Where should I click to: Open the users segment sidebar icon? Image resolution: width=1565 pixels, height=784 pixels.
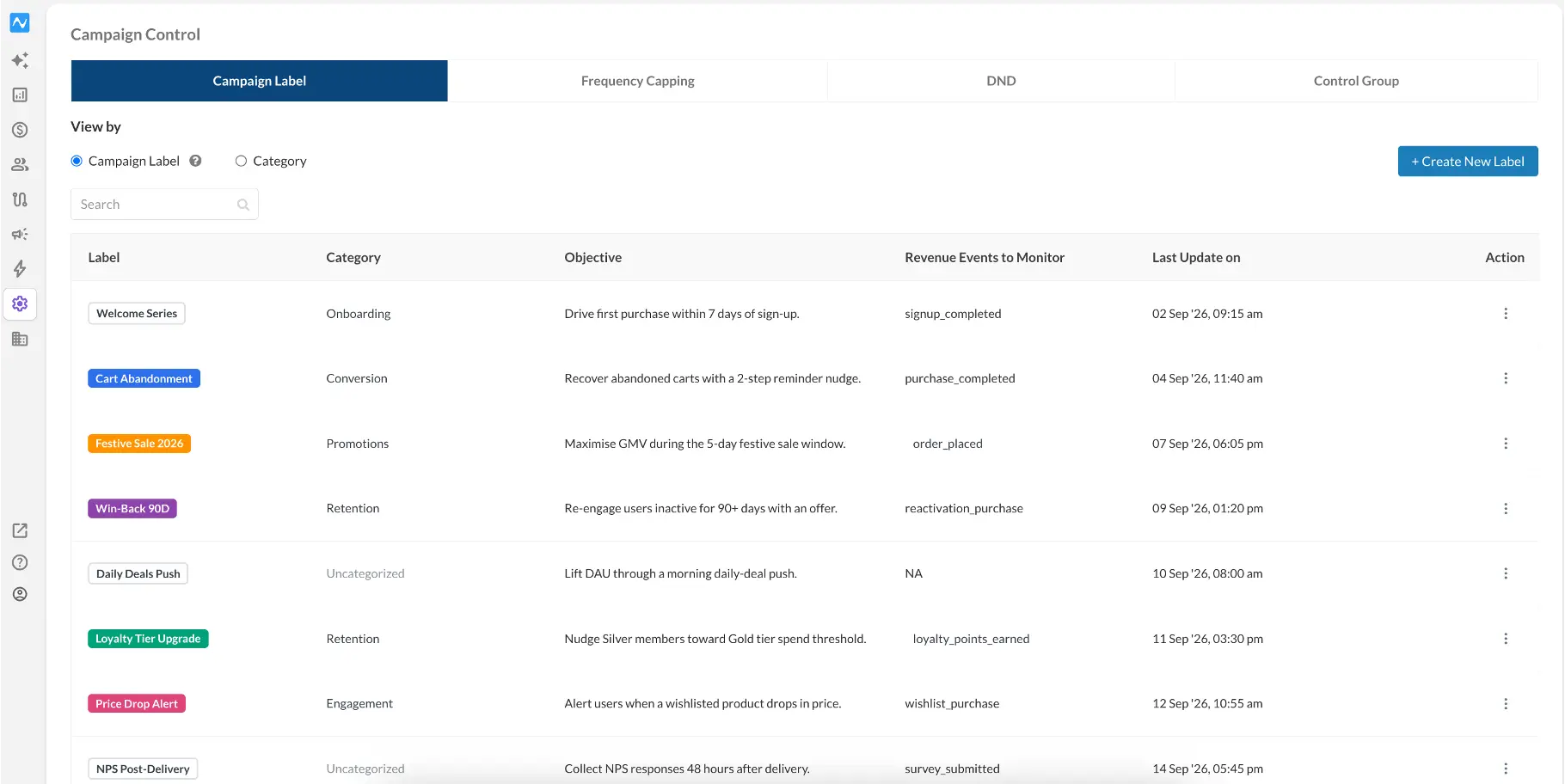[x=20, y=164]
